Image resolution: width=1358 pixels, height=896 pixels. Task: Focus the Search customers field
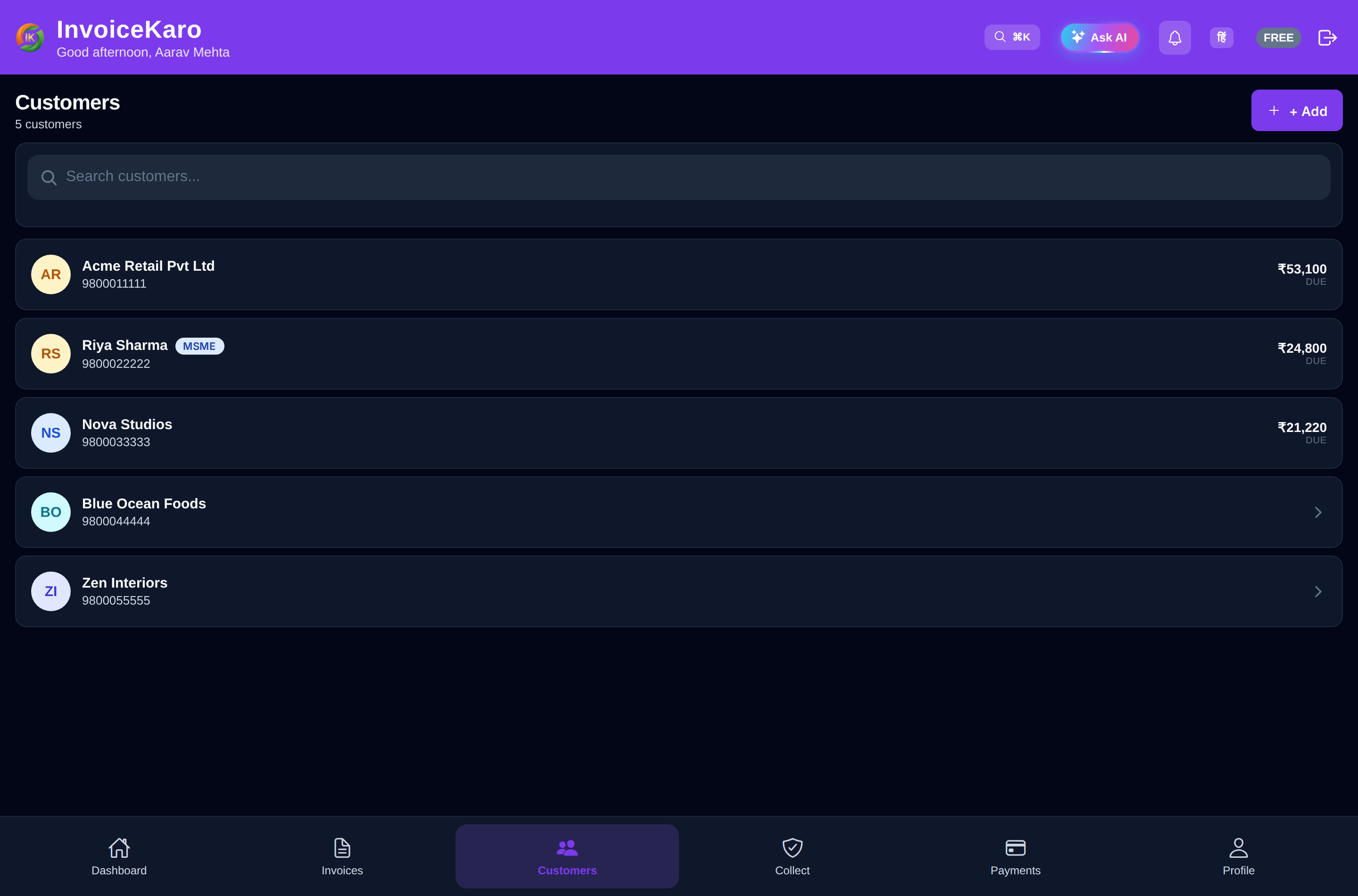[679, 177]
